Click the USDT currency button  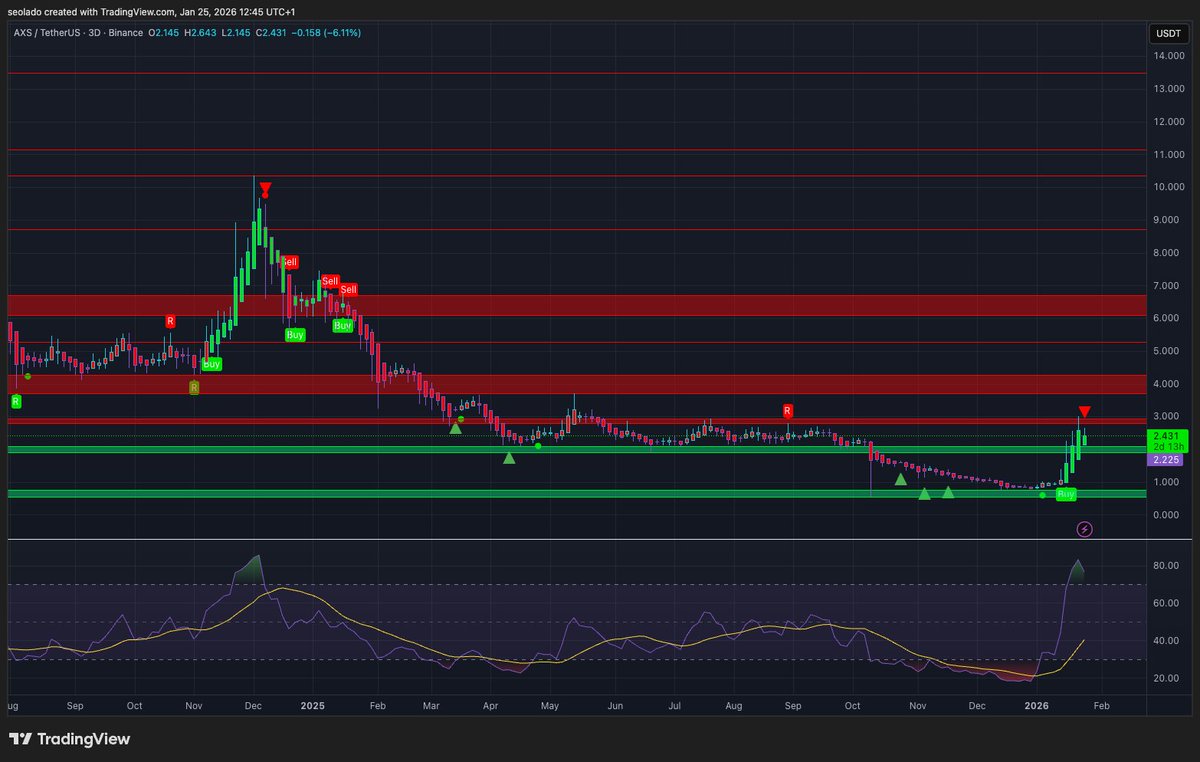(1167, 33)
